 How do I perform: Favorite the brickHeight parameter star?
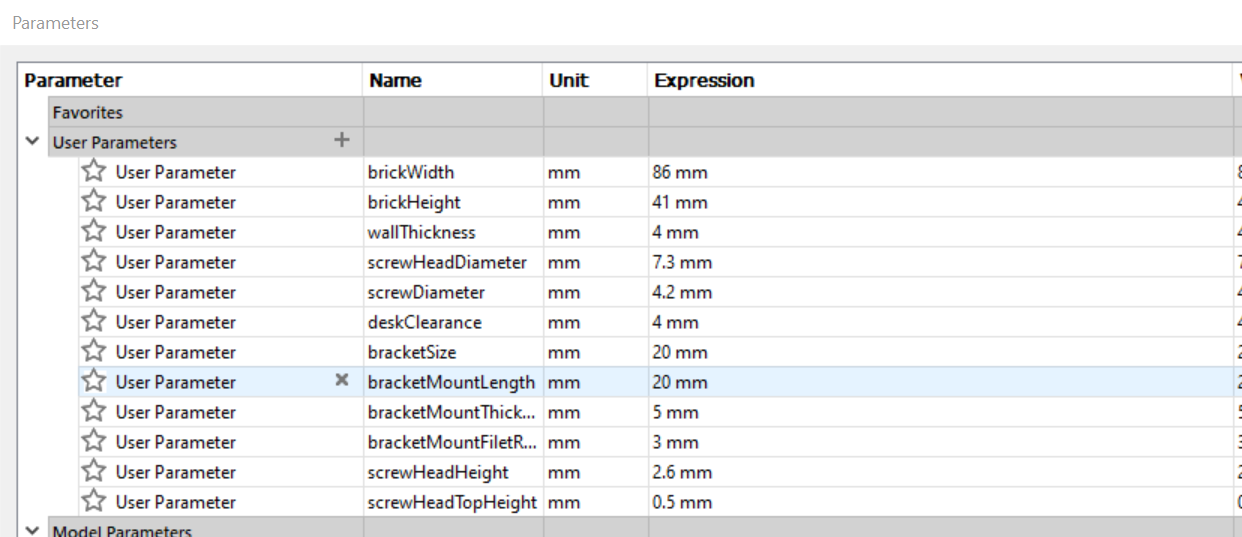(94, 201)
